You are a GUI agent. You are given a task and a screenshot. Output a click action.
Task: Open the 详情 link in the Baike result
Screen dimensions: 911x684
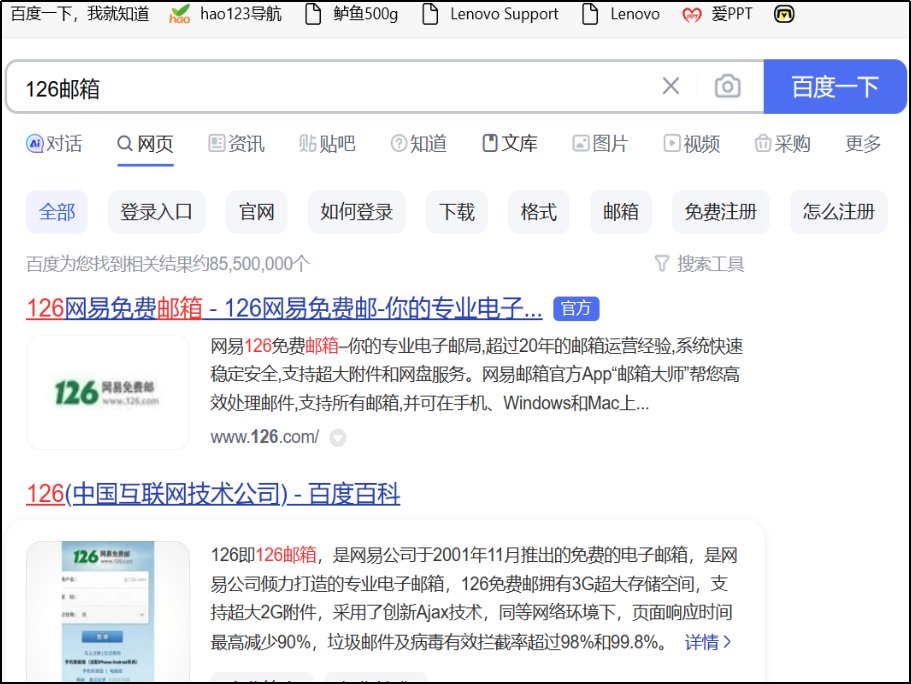706,642
